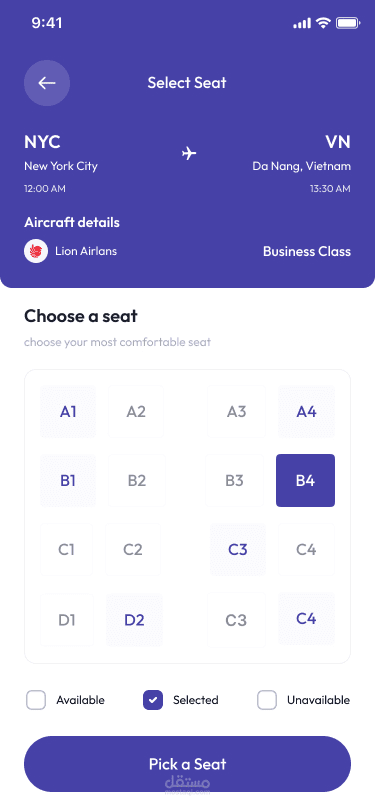Tap the Business Class label
This screenshot has width=375, height=812.
pos(307,252)
